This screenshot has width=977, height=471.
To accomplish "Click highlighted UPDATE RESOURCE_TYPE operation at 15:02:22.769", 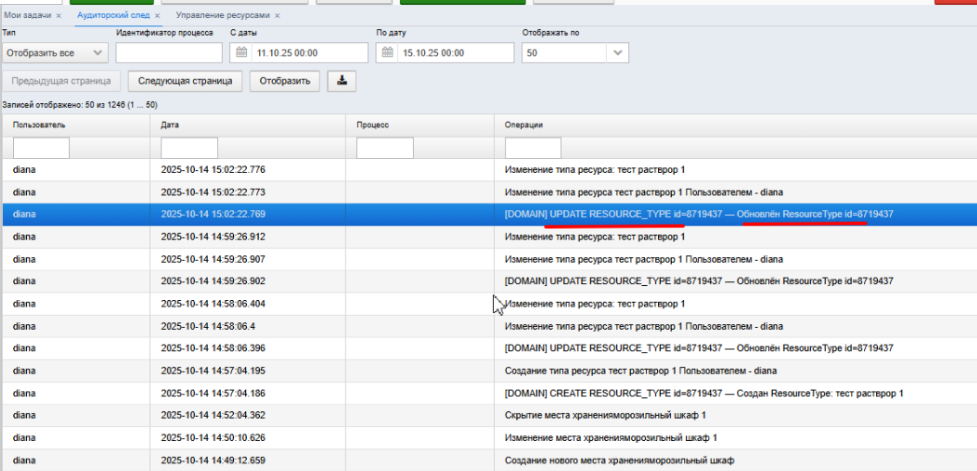I will click(699, 214).
